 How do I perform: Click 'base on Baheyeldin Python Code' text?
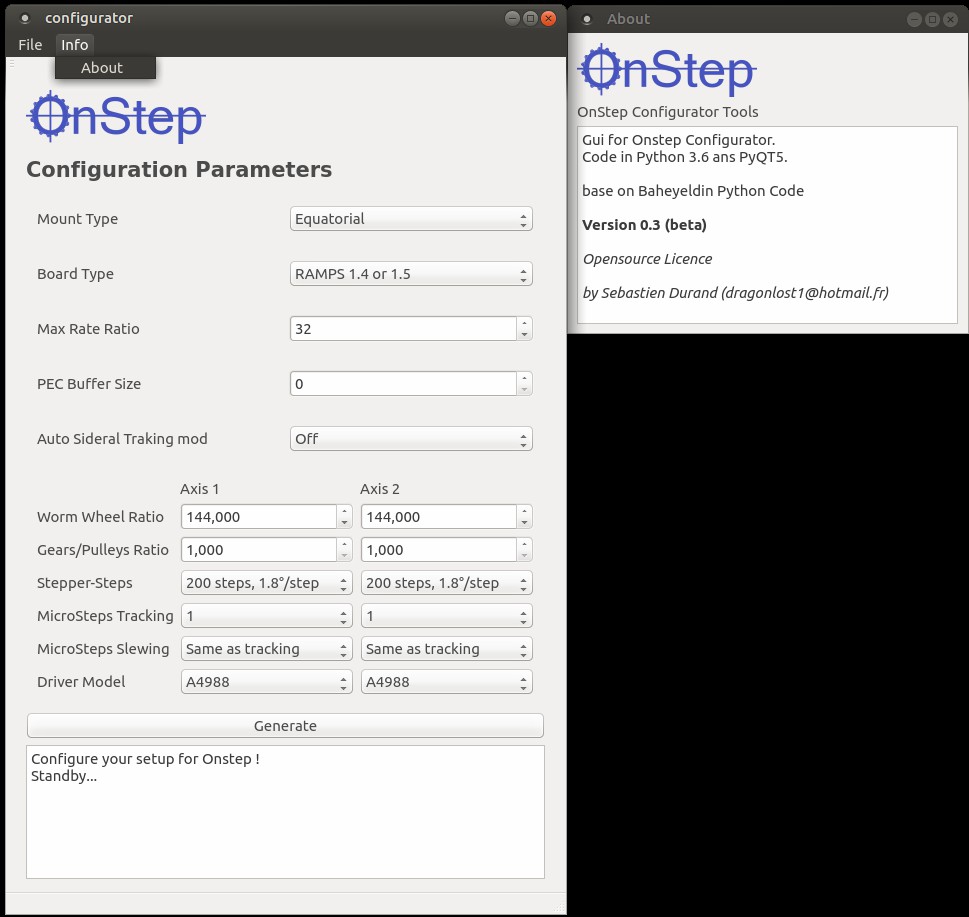coord(693,191)
